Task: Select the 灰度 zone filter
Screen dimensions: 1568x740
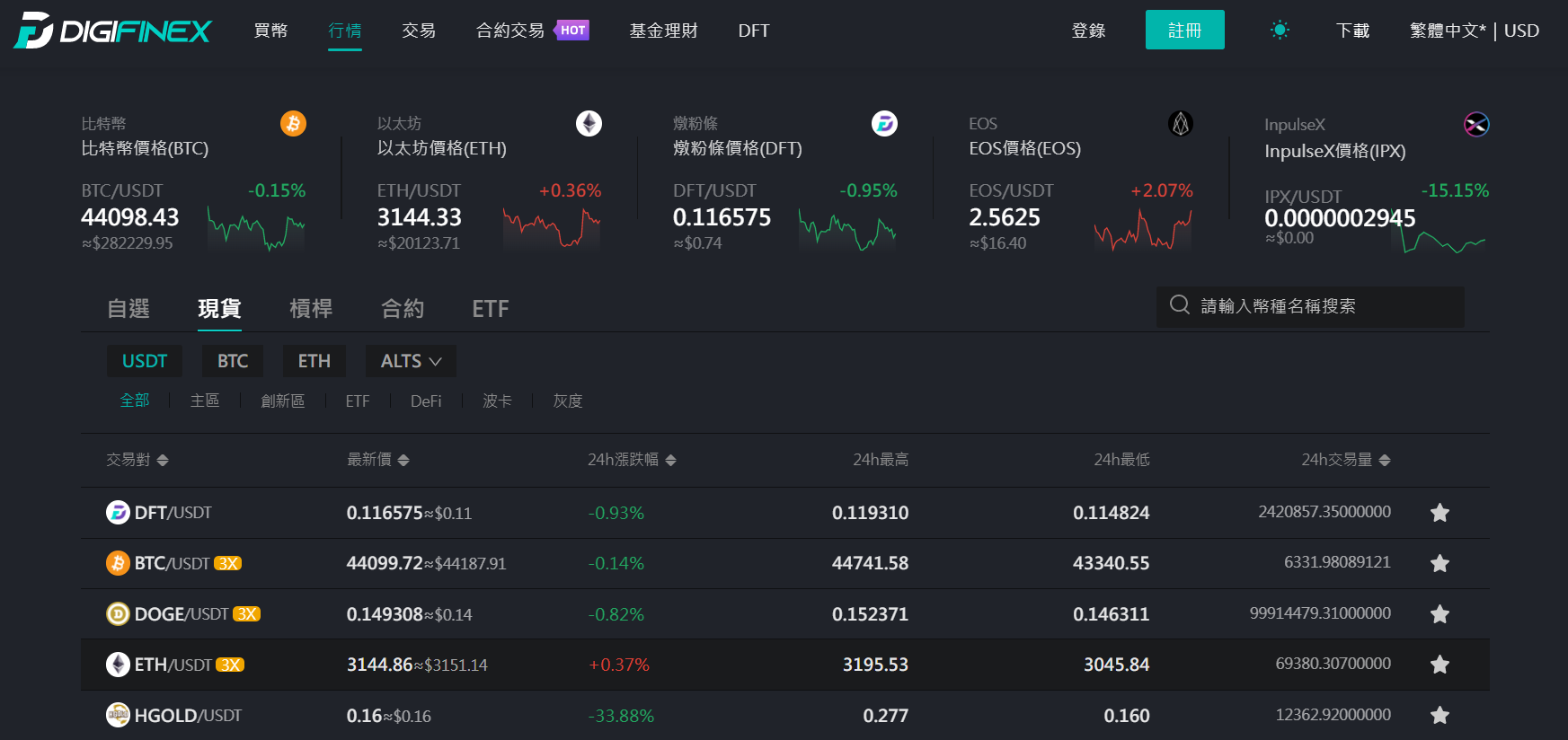Action: pos(568,401)
